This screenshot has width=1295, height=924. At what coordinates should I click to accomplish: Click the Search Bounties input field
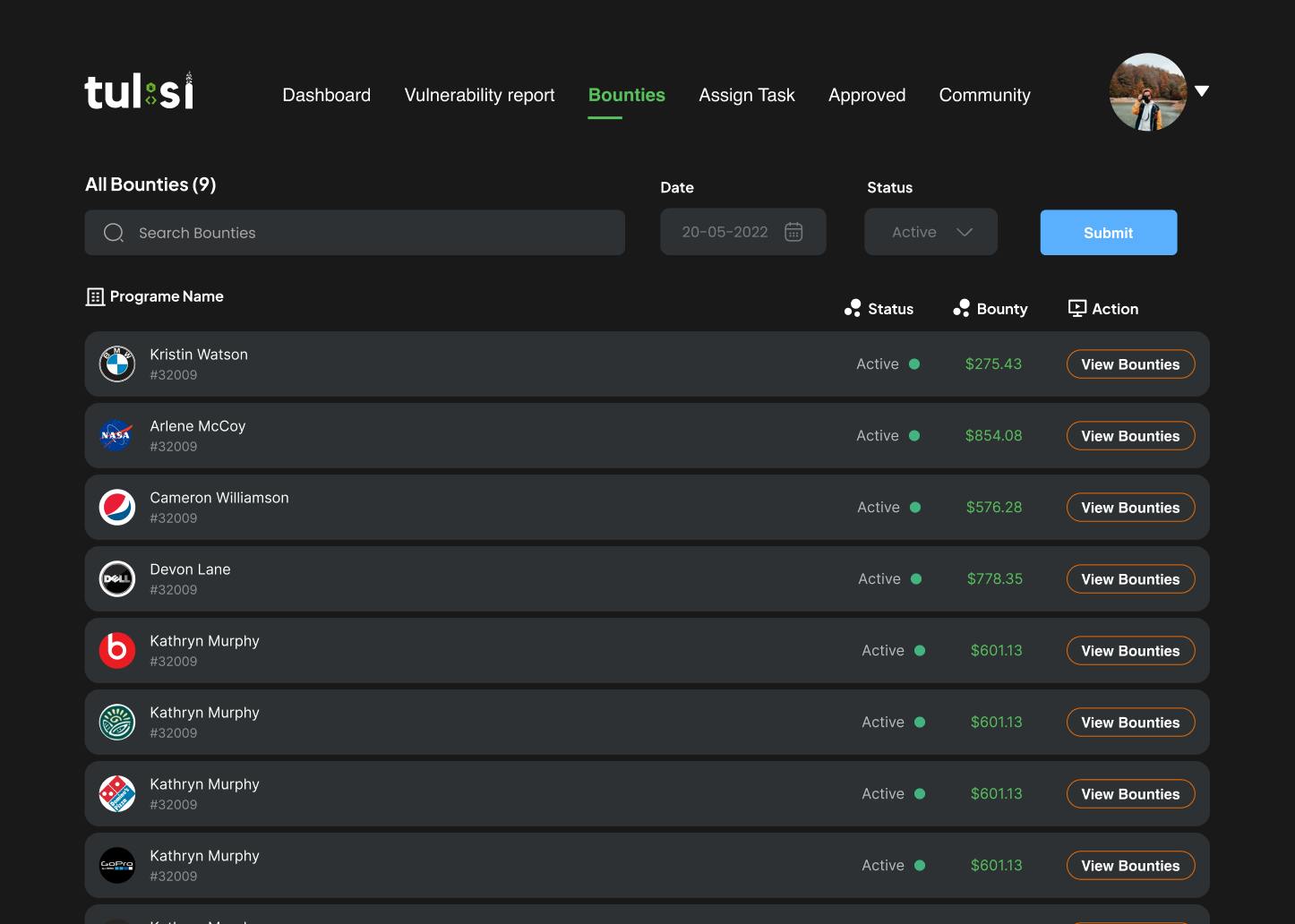pos(355,233)
